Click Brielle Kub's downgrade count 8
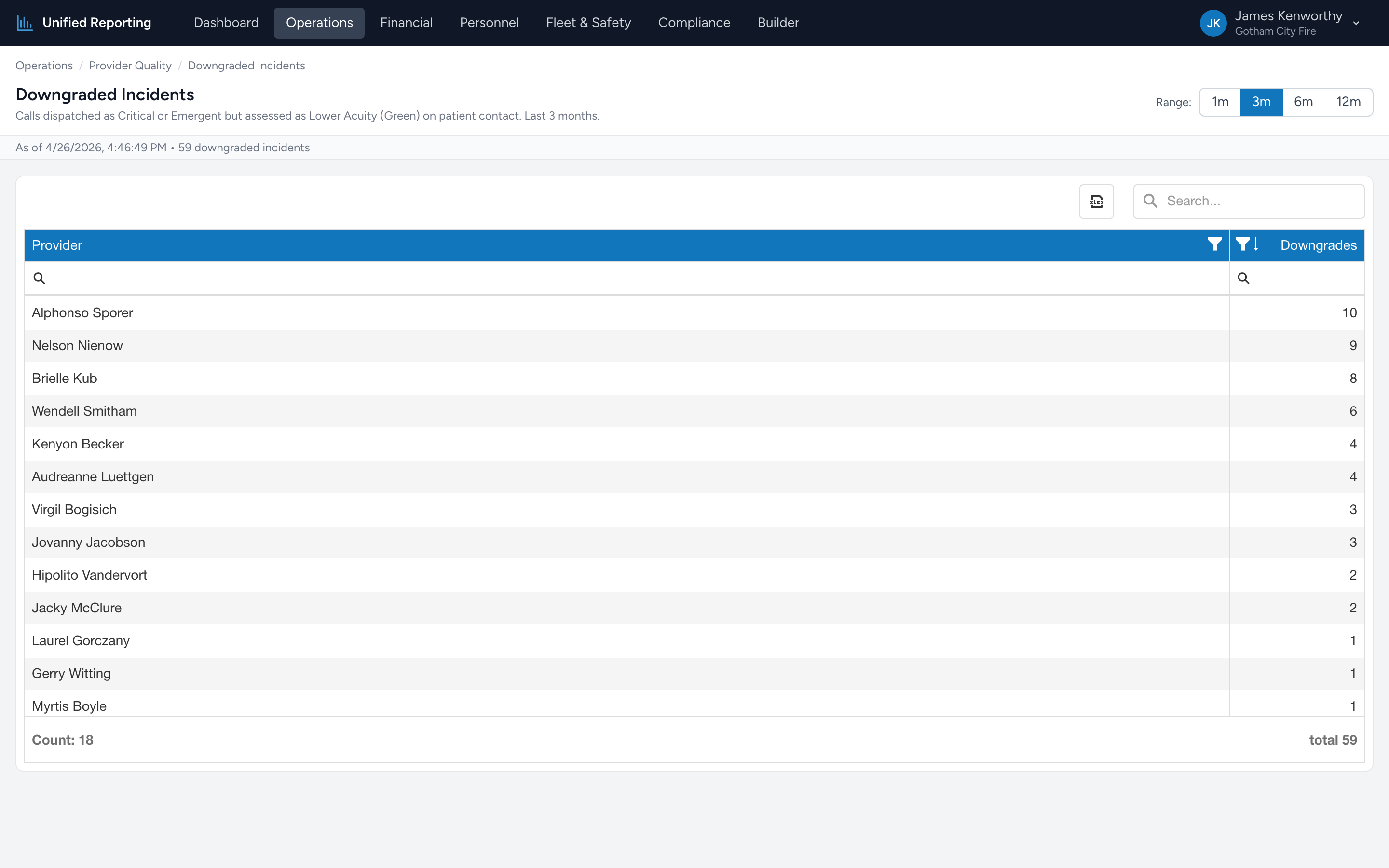Image resolution: width=1389 pixels, height=868 pixels. [1353, 379]
